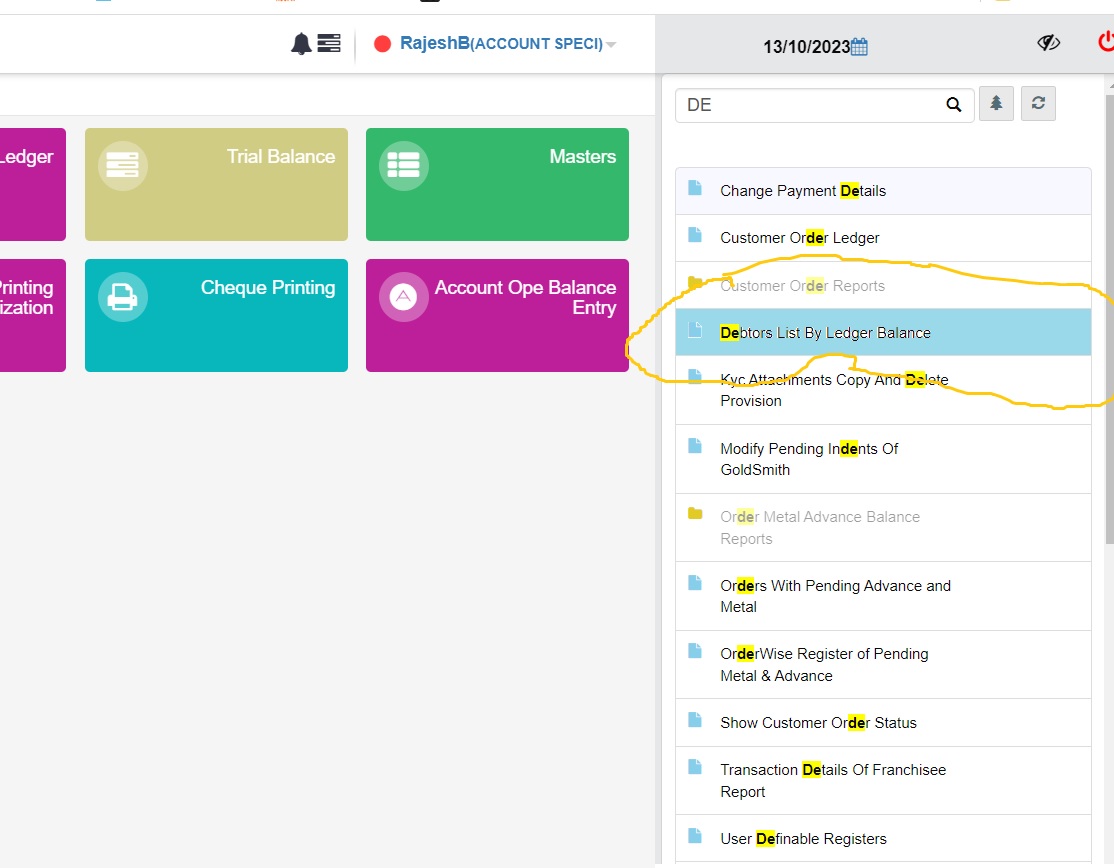Viewport: 1114px width, 868px height.
Task: Click document icon of User Definable Registers
Action: [695, 835]
